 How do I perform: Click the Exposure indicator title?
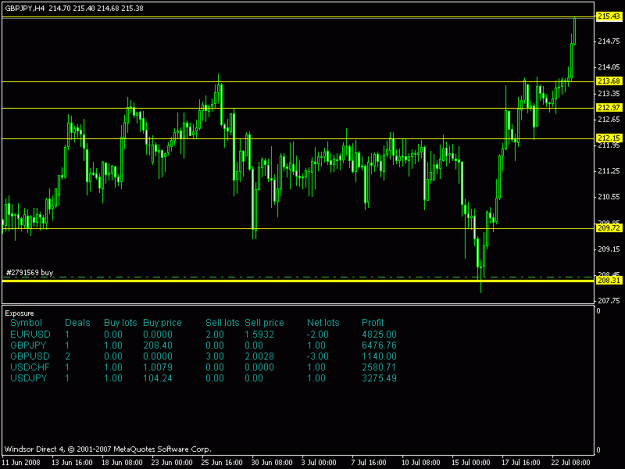click(19, 313)
